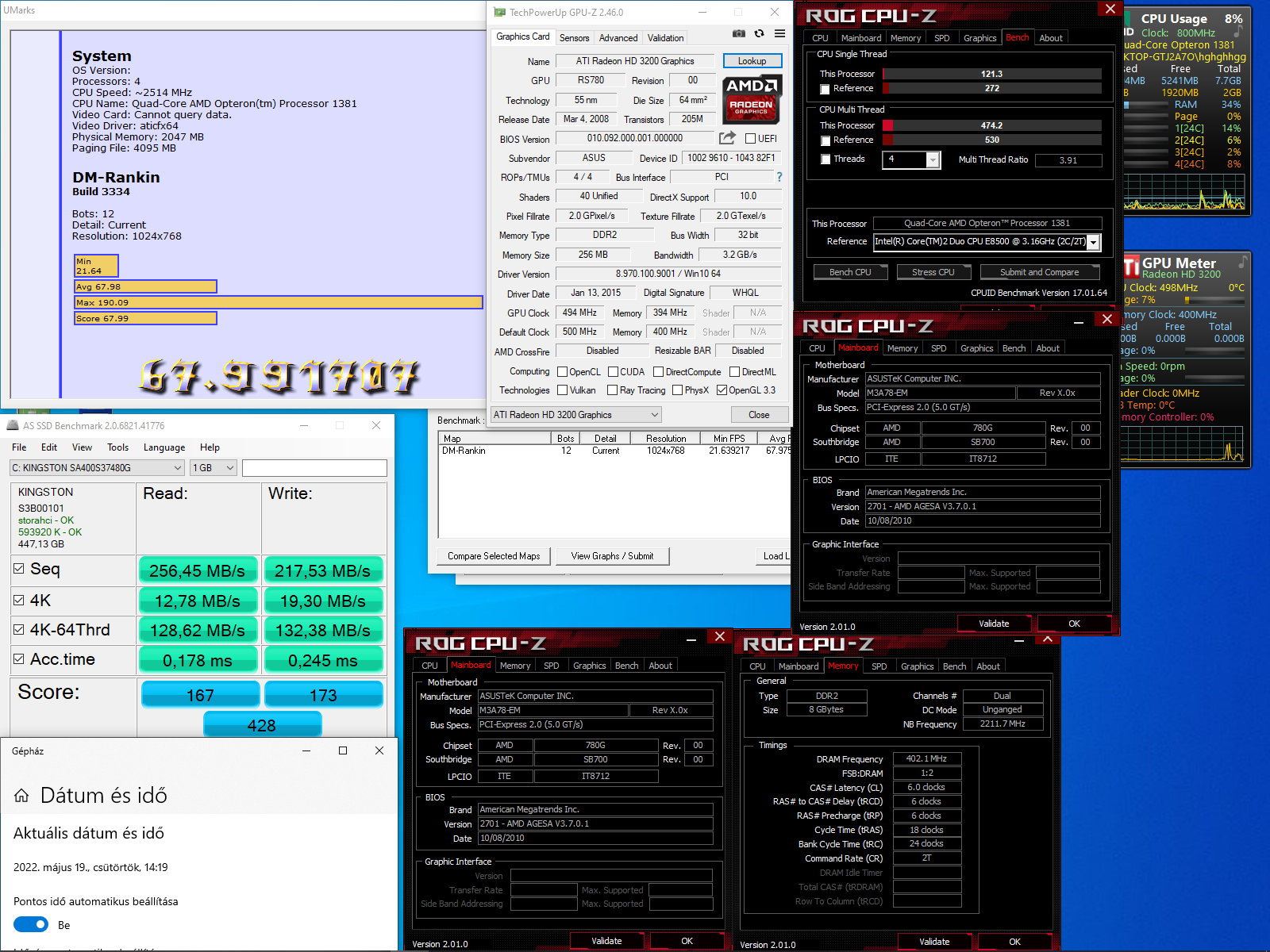Screen dimensions: 1270x952
Task: Click the BIOS export share icon in GPU-Z
Action: [x=728, y=138]
